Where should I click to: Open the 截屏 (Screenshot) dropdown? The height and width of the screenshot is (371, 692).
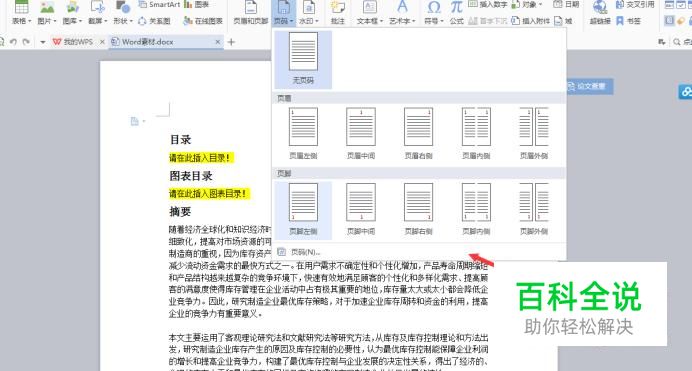click(98, 13)
